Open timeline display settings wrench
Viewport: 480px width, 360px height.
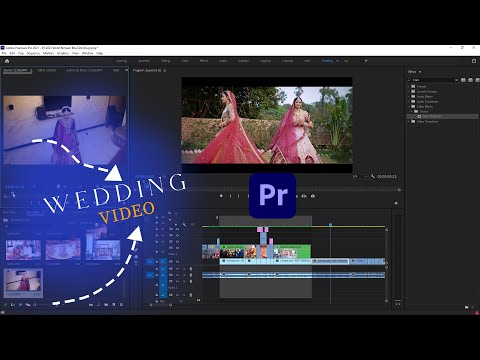pos(185,225)
